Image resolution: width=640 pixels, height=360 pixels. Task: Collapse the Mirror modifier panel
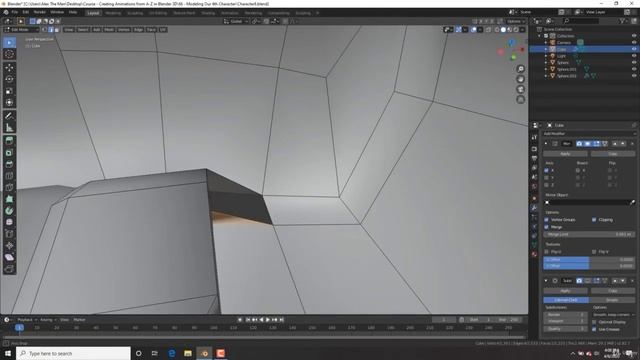point(546,144)
